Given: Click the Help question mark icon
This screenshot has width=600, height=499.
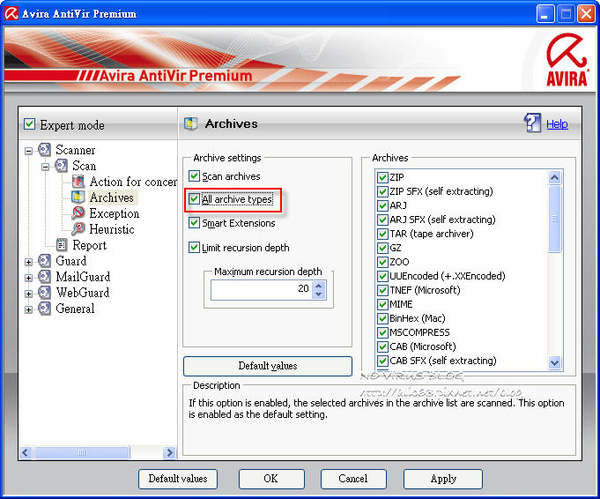Looking at the screenshot, I should [532, 123].
